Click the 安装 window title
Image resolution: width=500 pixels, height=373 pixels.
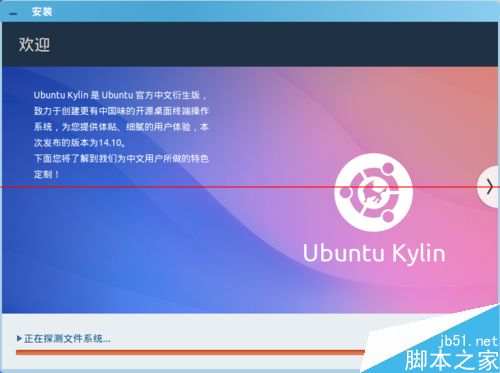(x=42, y=12)
